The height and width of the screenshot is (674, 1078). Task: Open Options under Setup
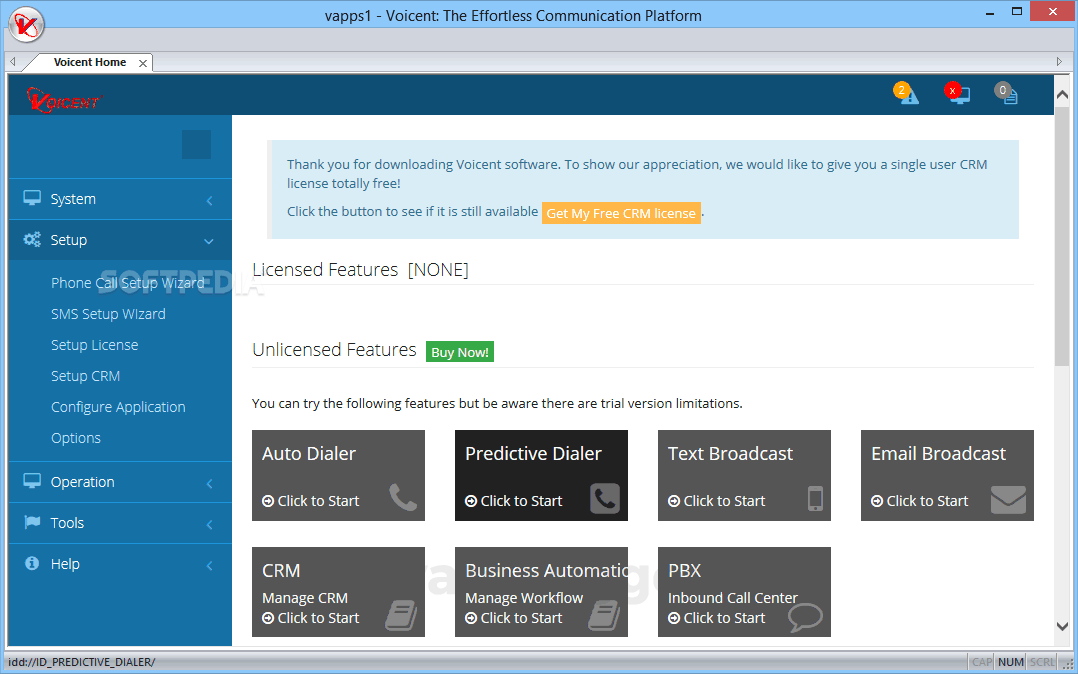coord(76,438)
